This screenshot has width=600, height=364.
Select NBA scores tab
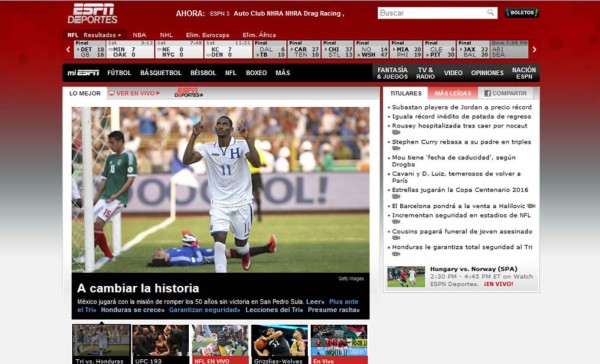coord(139,35)
